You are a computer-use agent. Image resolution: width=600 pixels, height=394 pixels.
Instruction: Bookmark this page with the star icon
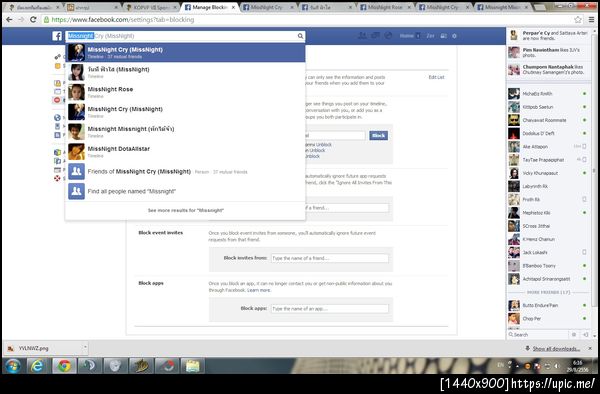578,20
